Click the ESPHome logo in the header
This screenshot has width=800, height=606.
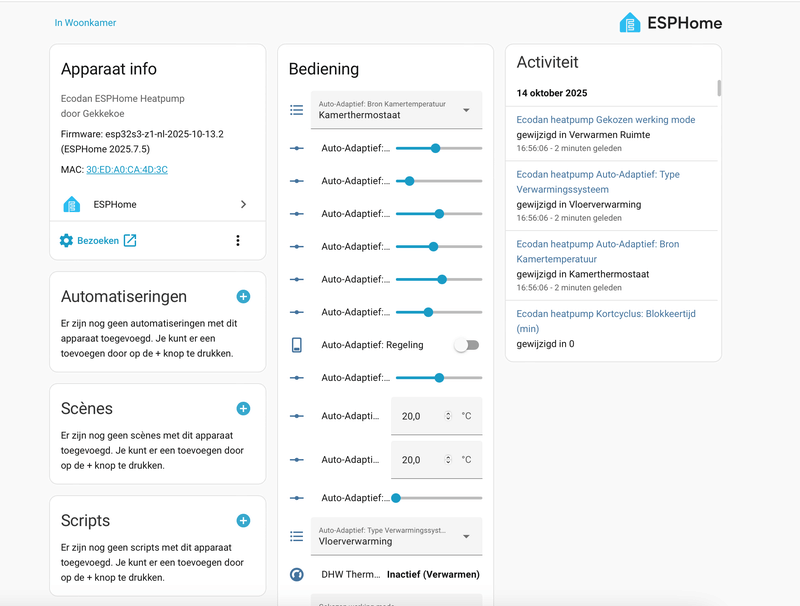point(670,23)
